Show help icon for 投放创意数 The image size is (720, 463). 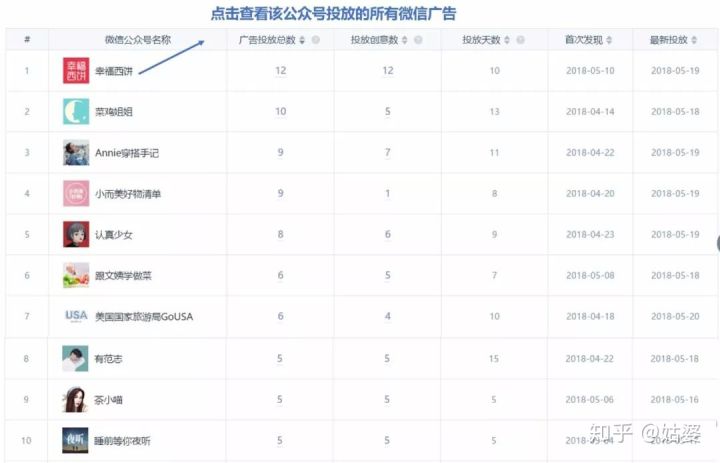pyautogui.click(x=418, y=40)
